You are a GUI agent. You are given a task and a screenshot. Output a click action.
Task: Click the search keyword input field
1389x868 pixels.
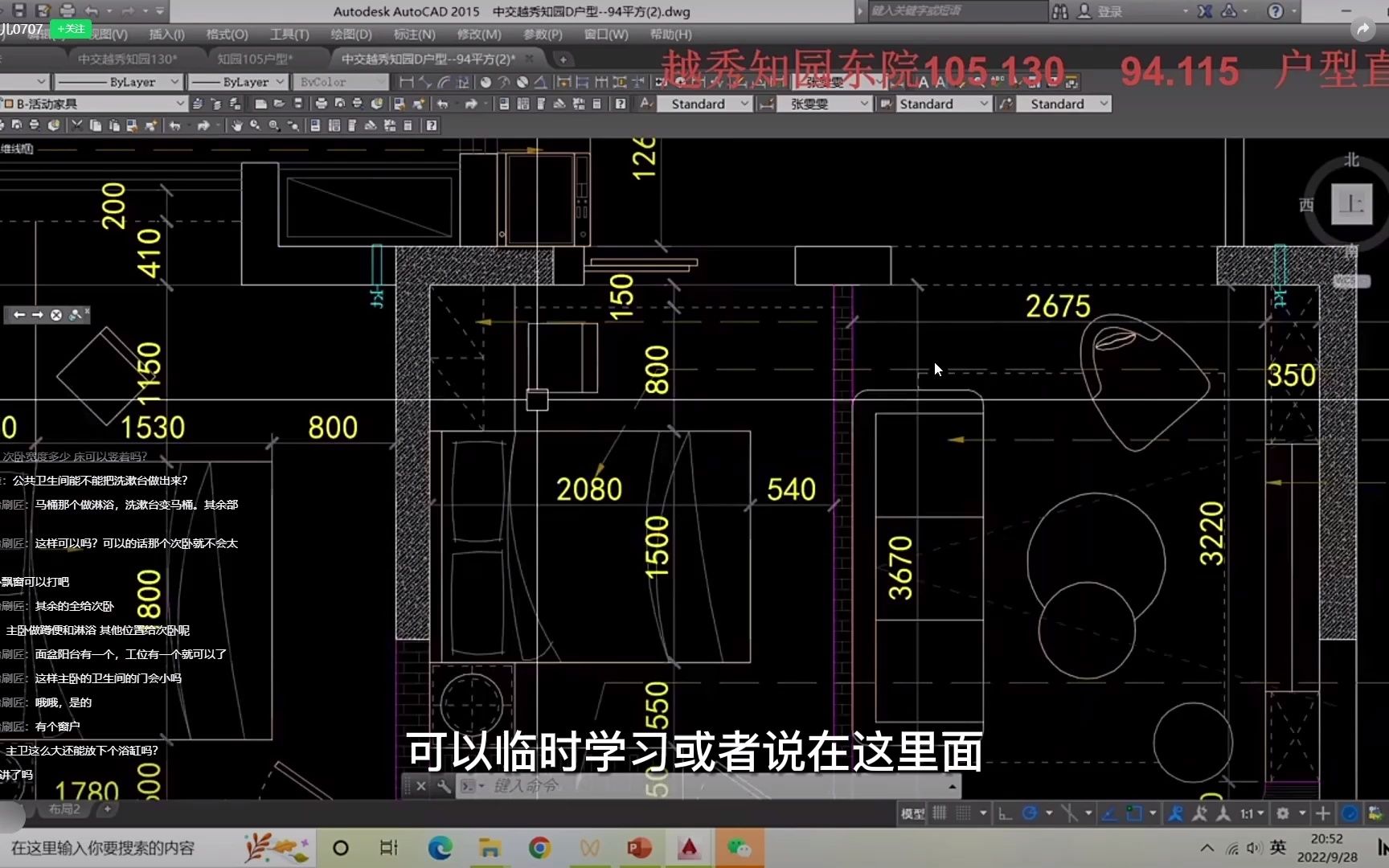pyautogui.click(x=957, y=10)
